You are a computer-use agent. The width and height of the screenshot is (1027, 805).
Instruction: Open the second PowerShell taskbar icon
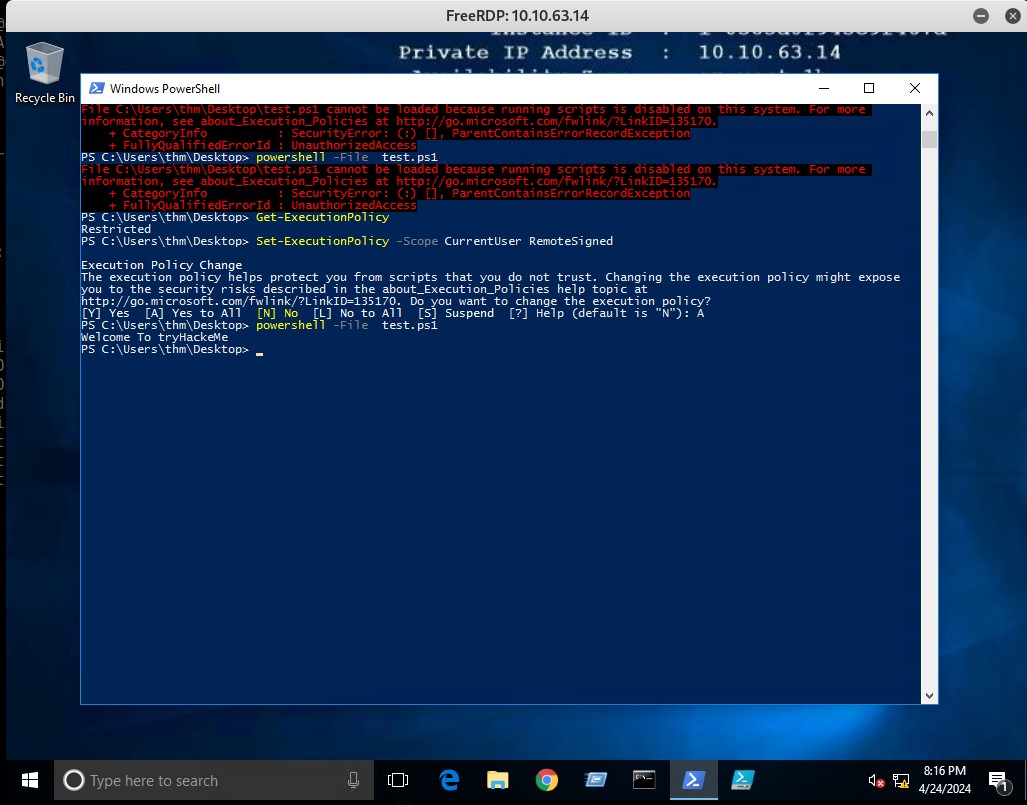(x=742, y=780)
